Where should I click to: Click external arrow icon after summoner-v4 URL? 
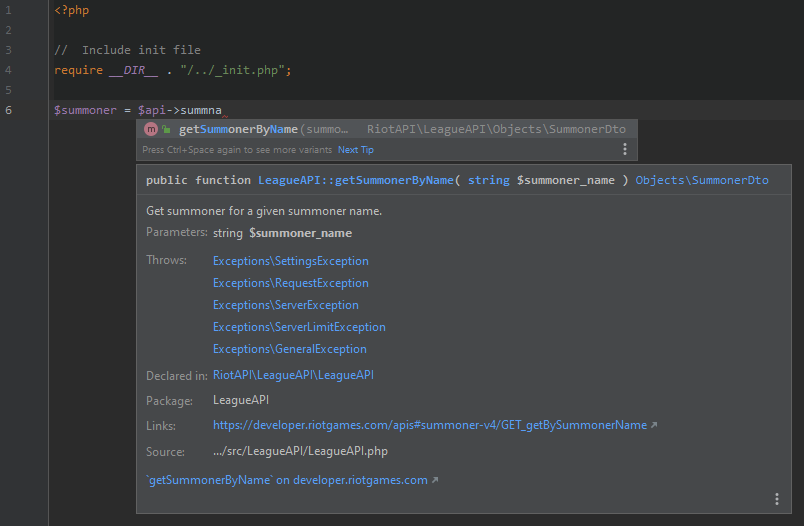[x=654, y=425]
